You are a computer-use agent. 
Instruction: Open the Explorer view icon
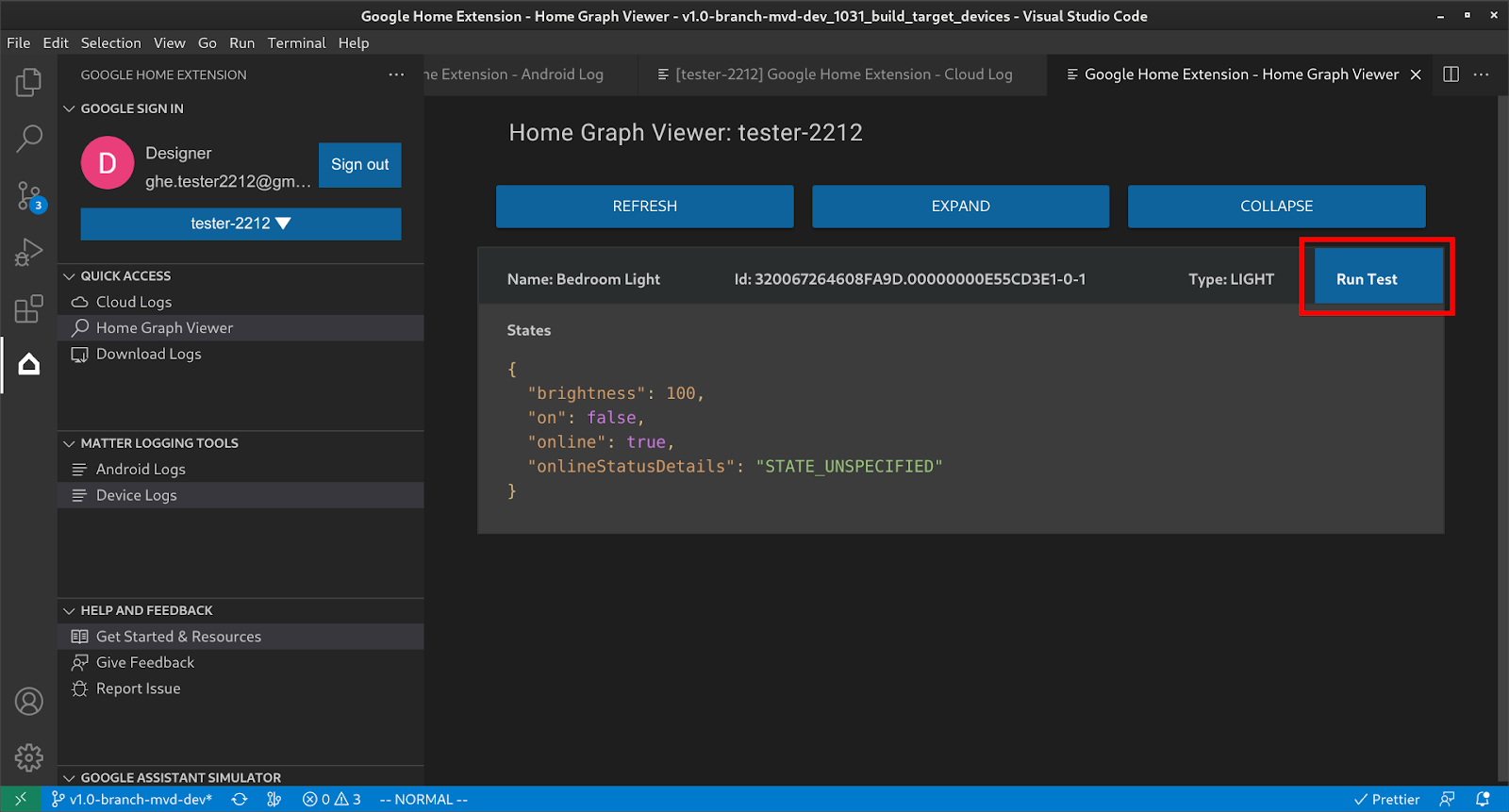pos(28,82)
